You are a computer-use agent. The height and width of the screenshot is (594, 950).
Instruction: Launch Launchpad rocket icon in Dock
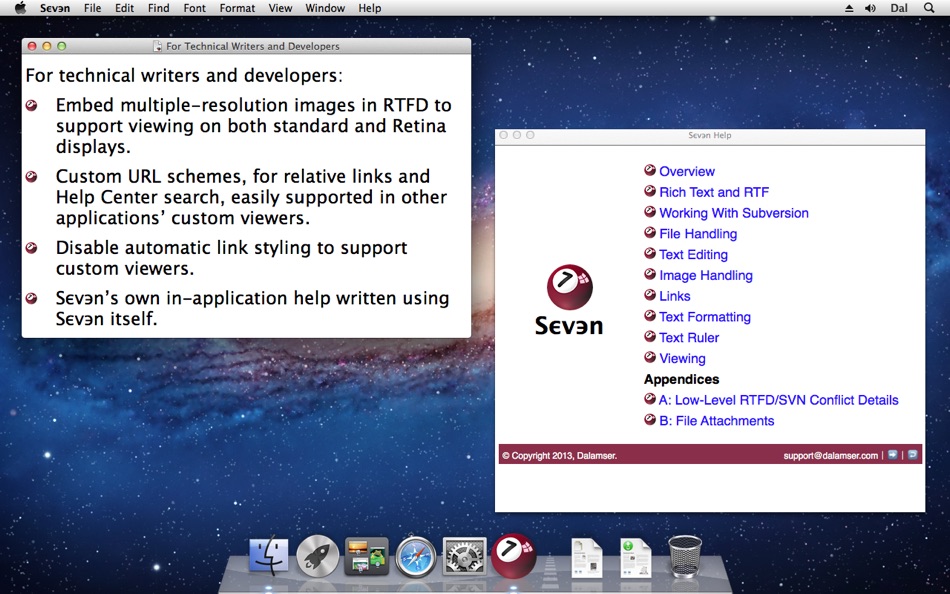(x=317, y=555)
